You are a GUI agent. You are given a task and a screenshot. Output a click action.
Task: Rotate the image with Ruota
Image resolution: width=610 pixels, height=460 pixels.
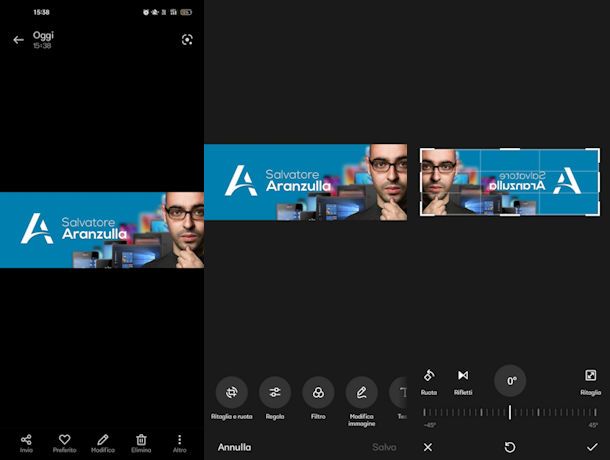tap(429, 382)
